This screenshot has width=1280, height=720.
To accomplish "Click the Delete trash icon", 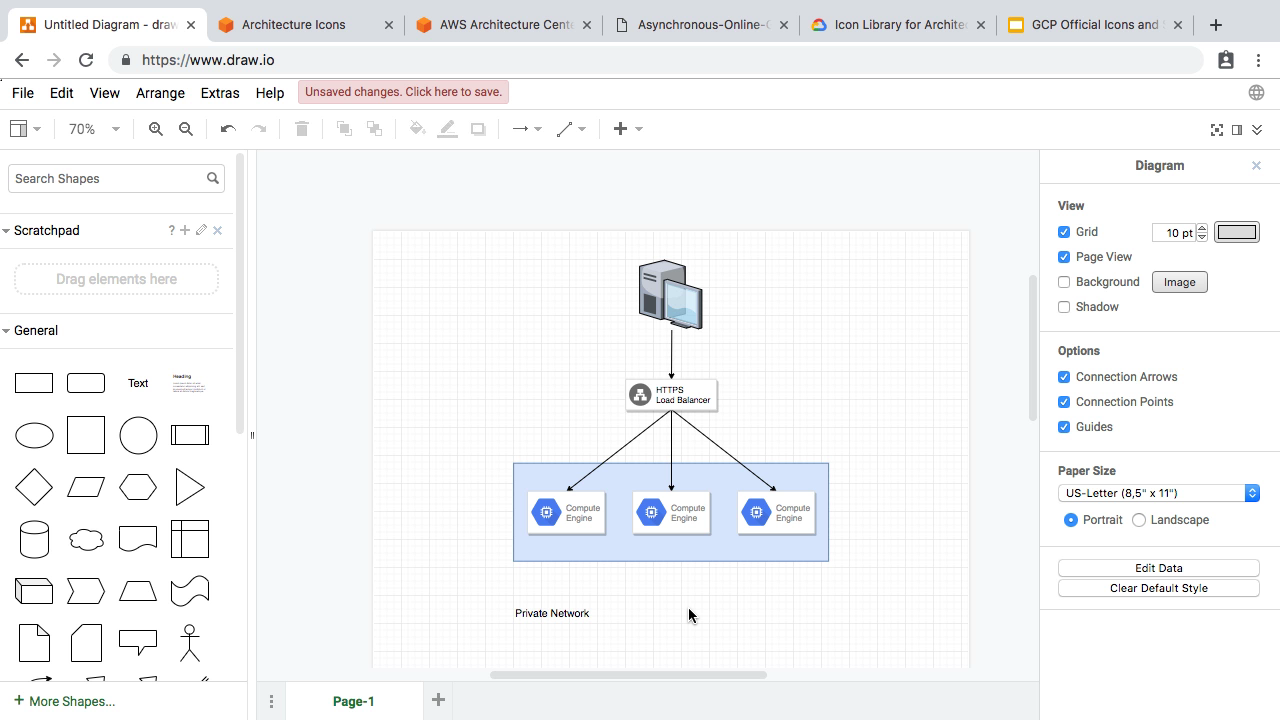I will click(302, 129).
